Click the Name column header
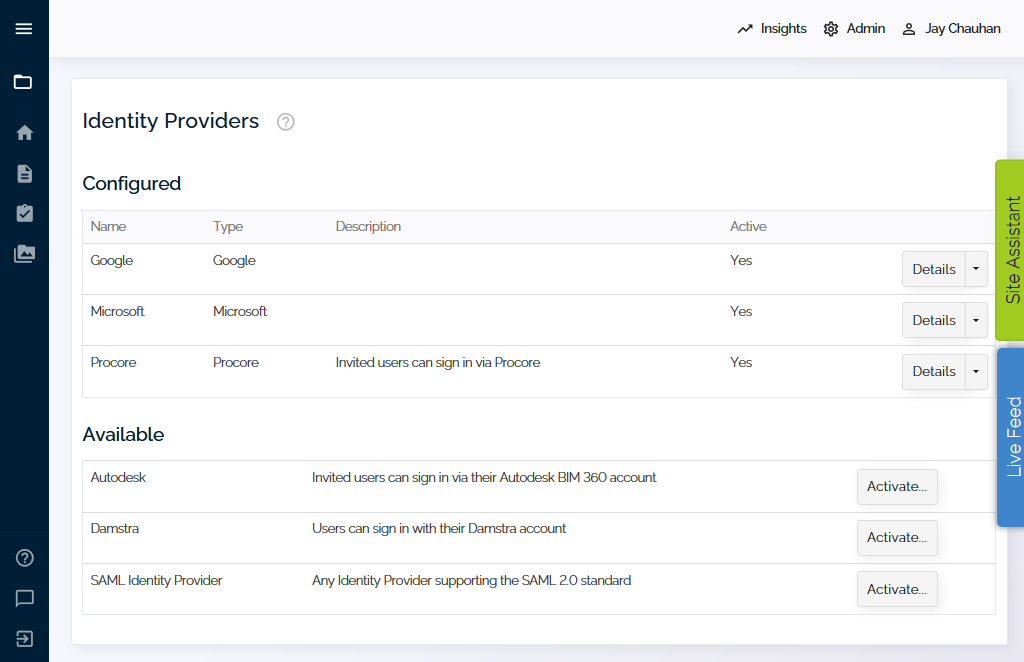The width and height of the screenshot is (1024, 662). (108, 227)
